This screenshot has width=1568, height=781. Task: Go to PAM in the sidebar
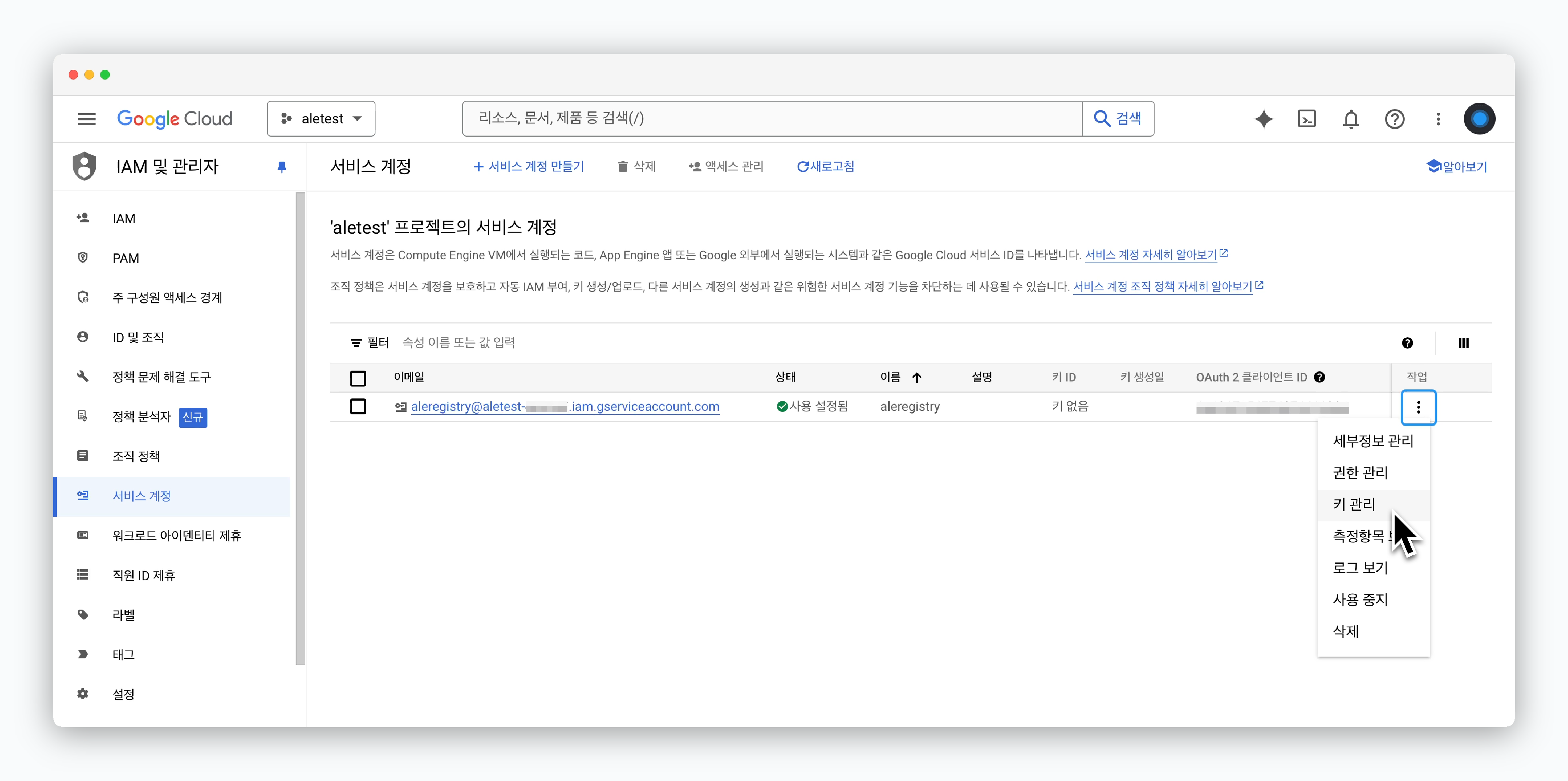pos(172,258)
